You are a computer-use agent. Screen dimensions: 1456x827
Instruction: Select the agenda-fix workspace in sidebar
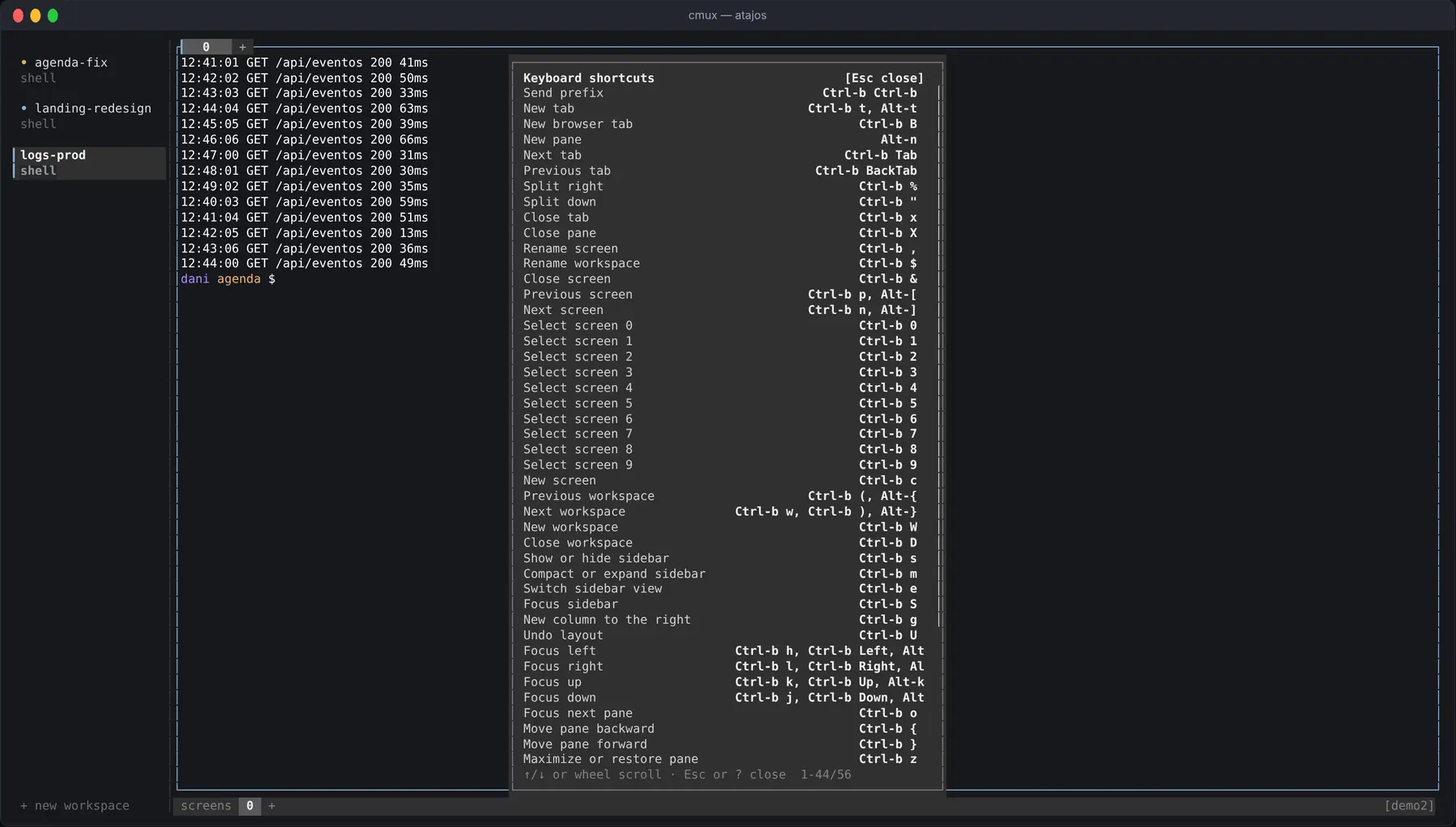point(89,70)
